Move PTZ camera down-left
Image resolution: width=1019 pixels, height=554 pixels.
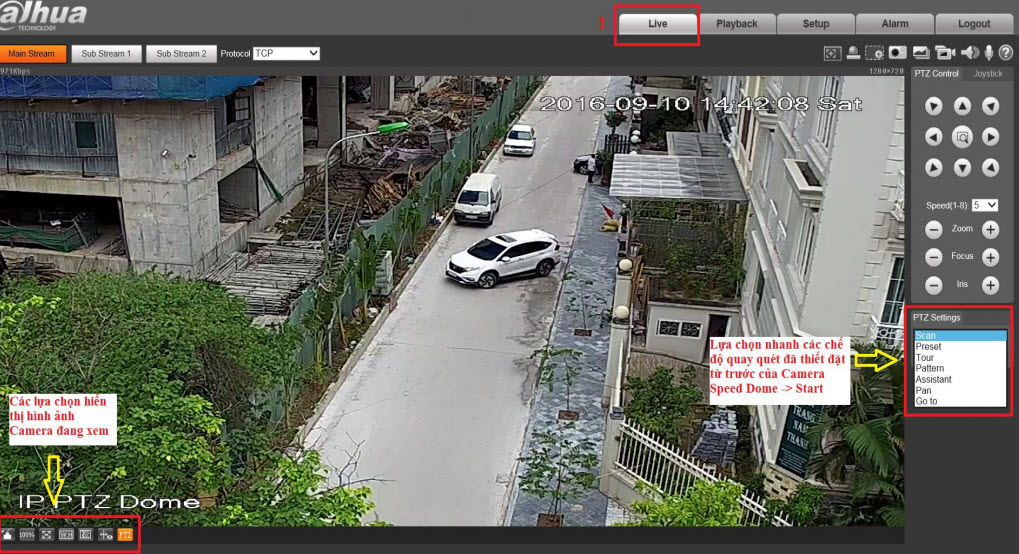point(934,168)
